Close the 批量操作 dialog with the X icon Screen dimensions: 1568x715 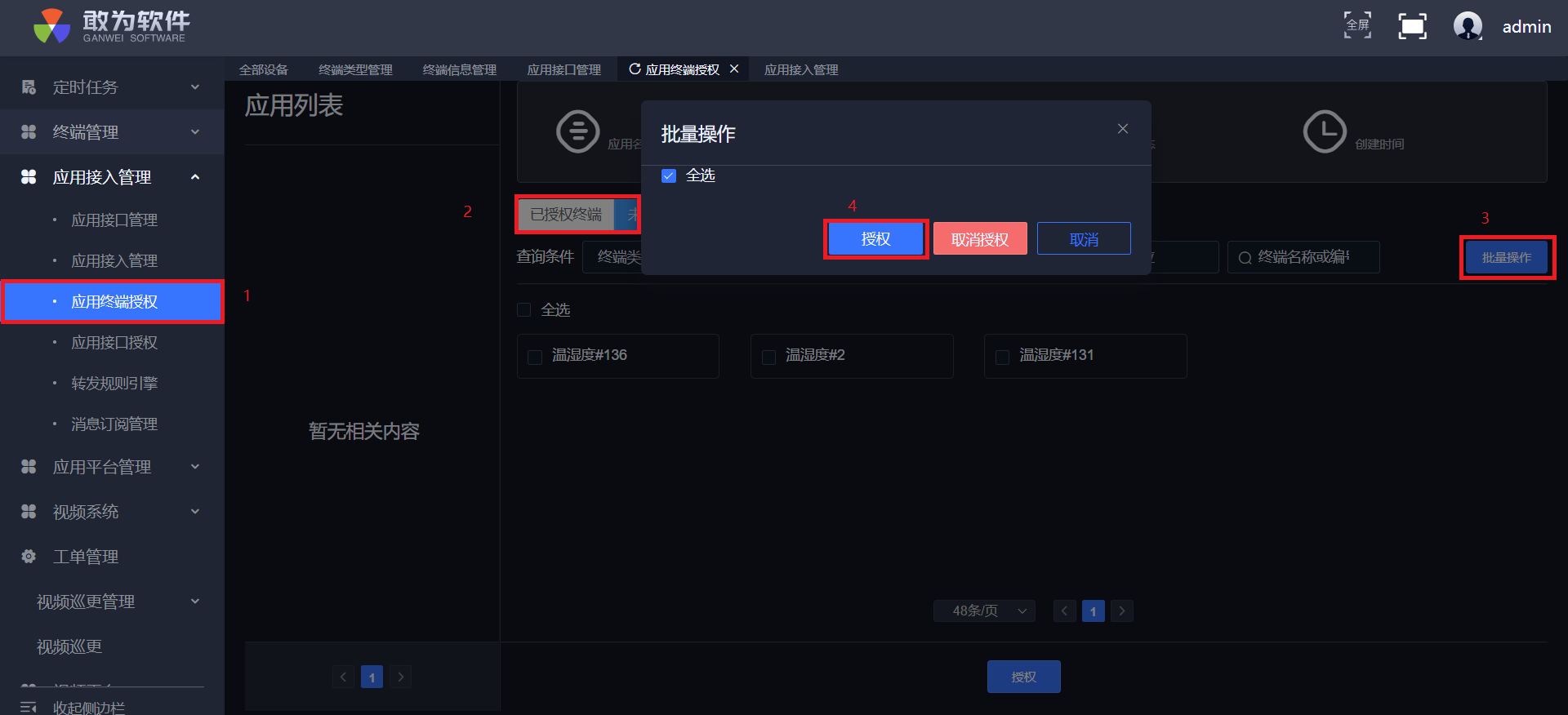tap(1123, 129)
